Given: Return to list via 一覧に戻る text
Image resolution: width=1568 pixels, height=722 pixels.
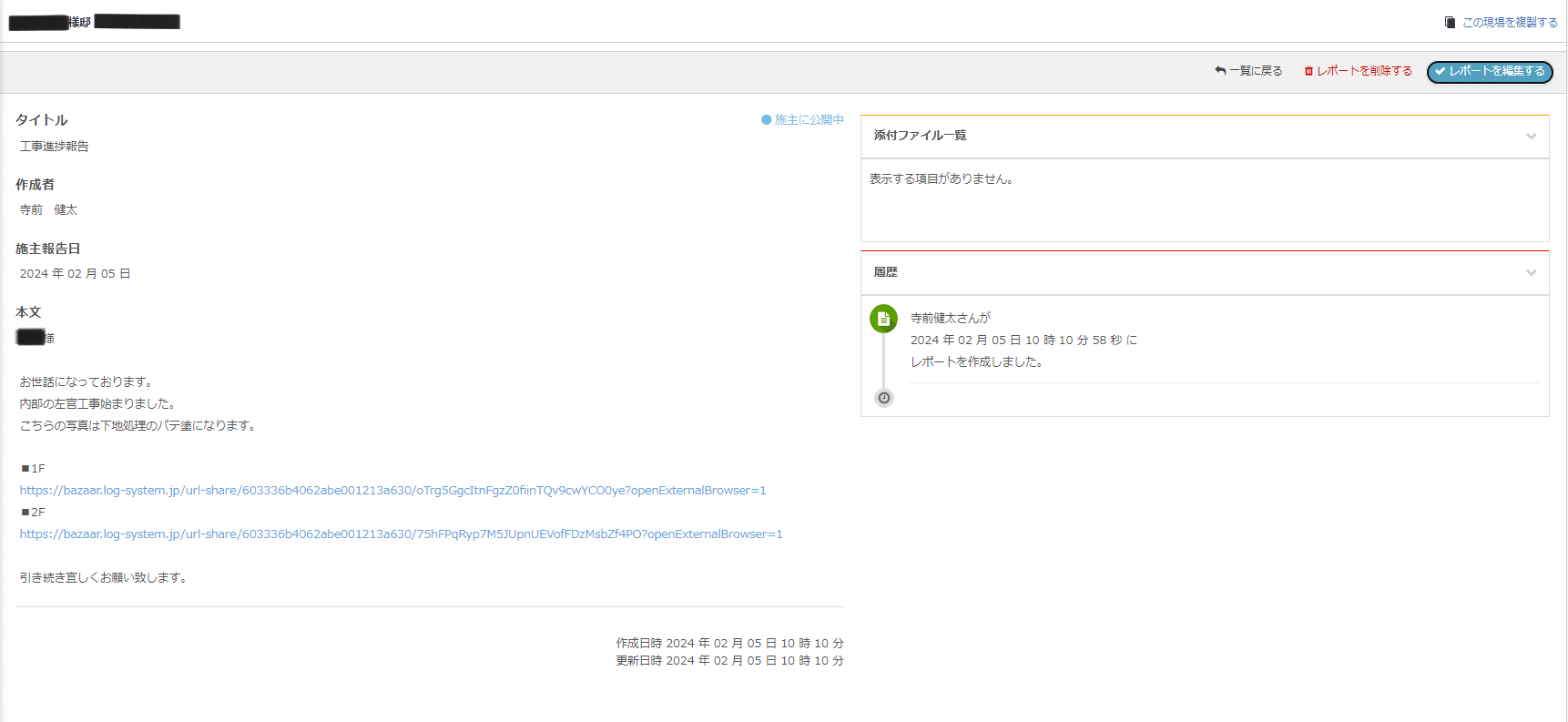Looking at the screenshot, I should coord(1256,71).
